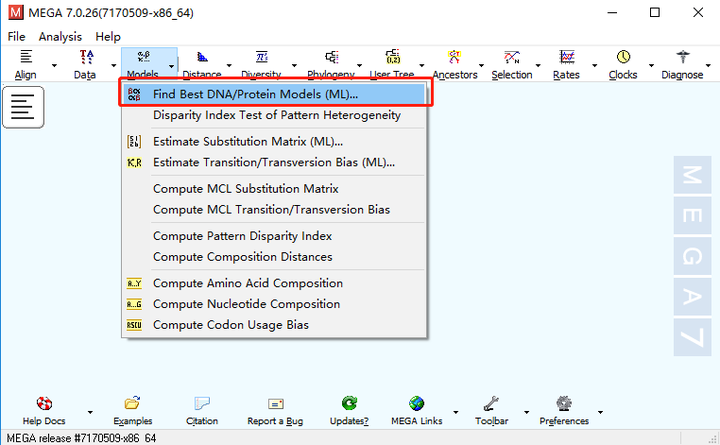The height and width of the screenshot is (445, 720).
Task: Click the MEGA app icon in title bar
Action: pos(16,12)
